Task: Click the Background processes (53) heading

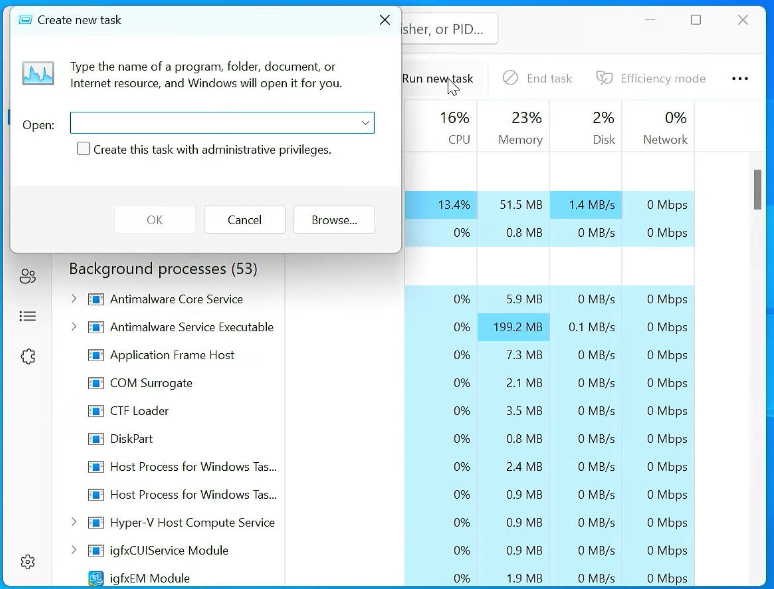Action: point(163,269)
